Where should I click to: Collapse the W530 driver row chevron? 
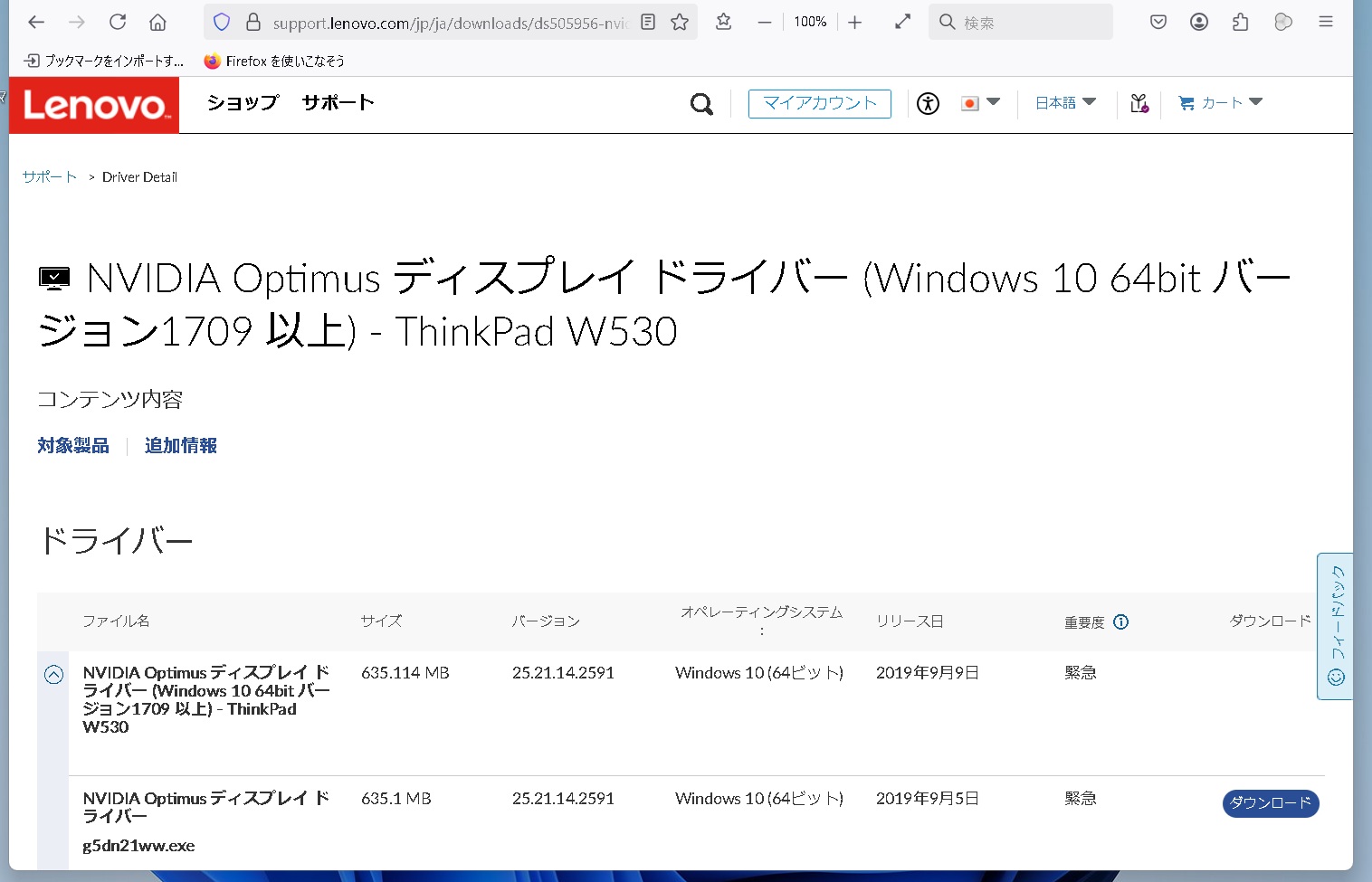[53, 674]
